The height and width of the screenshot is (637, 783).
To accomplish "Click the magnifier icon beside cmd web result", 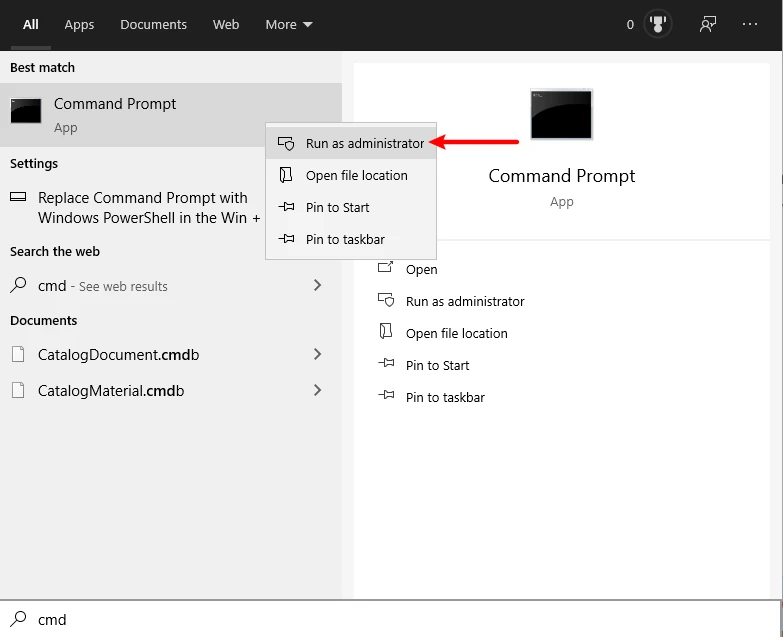I will [18, 285].
